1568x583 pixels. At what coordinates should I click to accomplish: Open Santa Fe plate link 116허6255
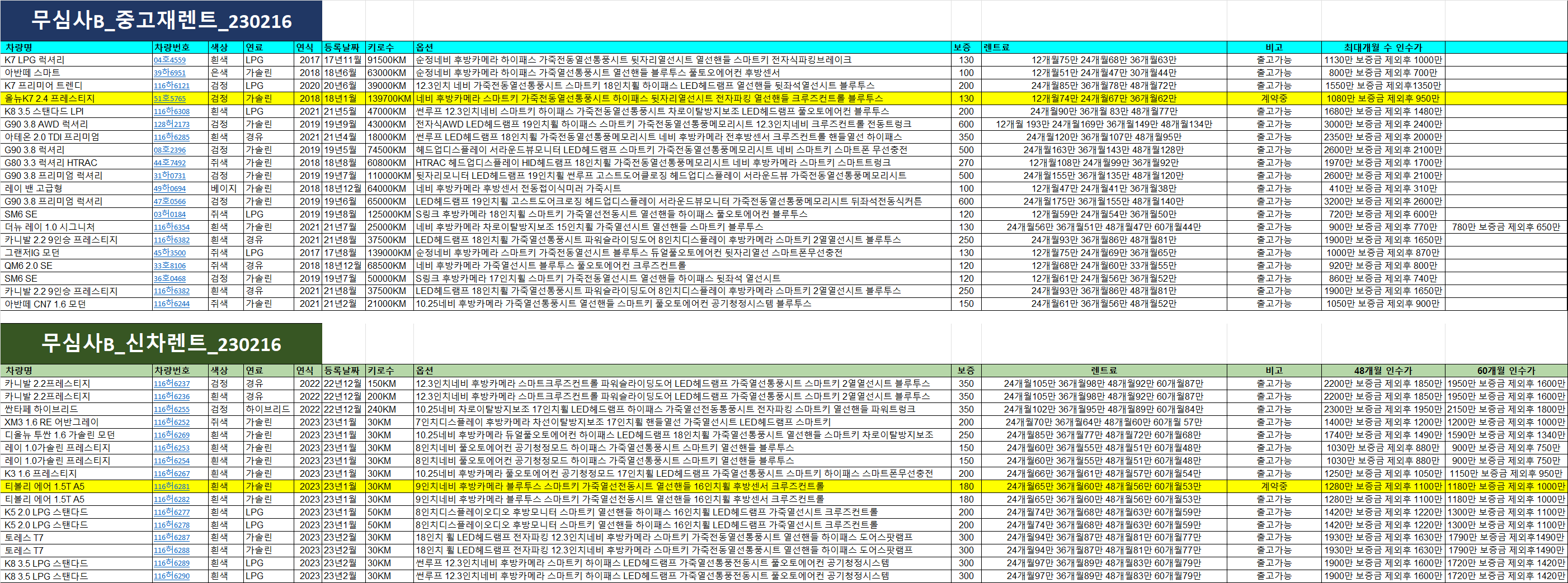point(172,409)
